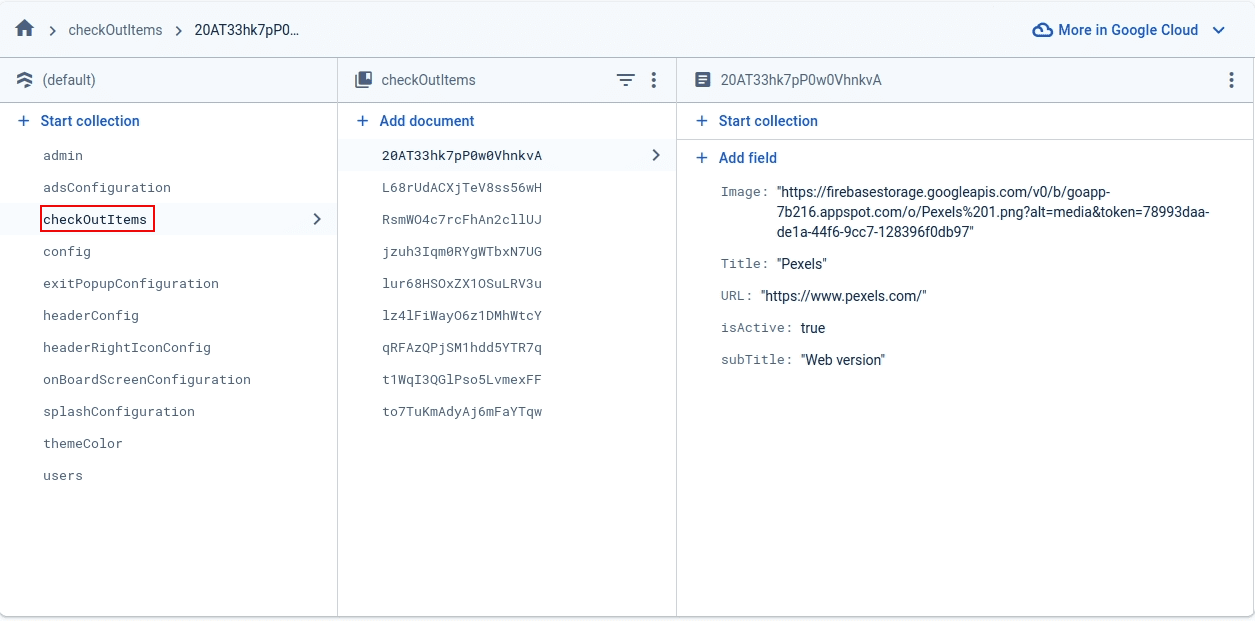Select checkOutItems in the breadcrumb path
1255x621 pixels.
tap(115, 30)
